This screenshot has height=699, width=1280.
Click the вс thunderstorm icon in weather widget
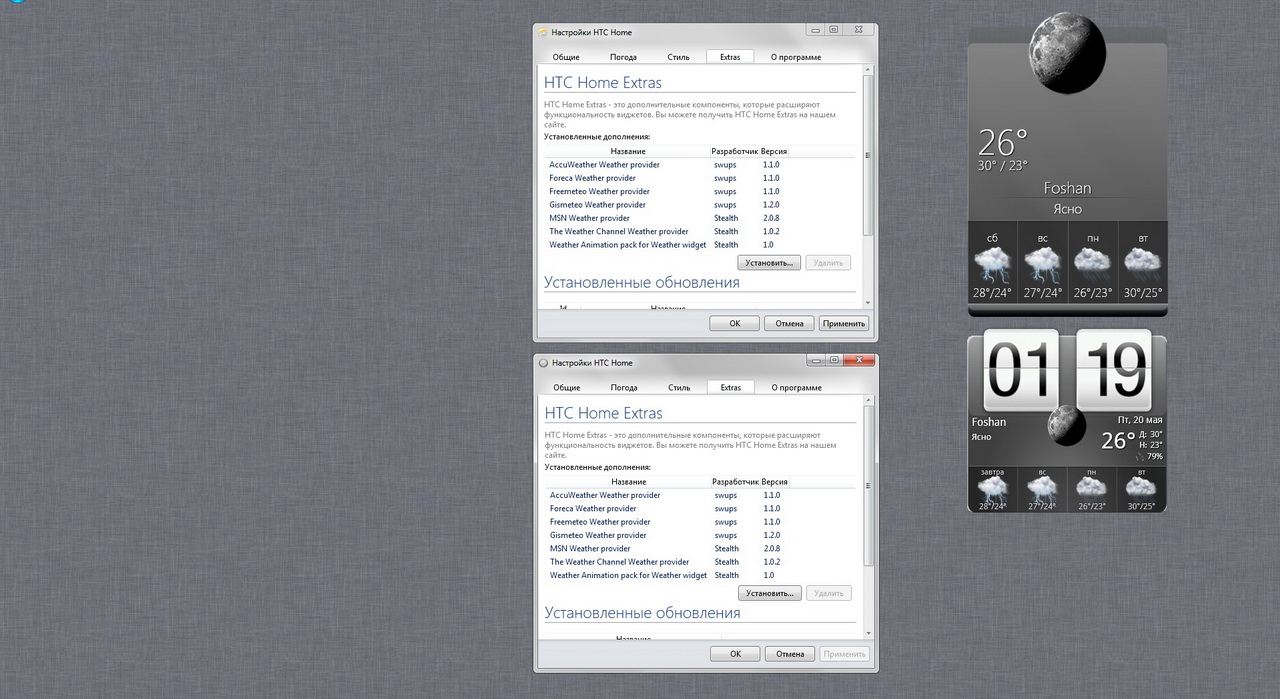coord(1042,265)
